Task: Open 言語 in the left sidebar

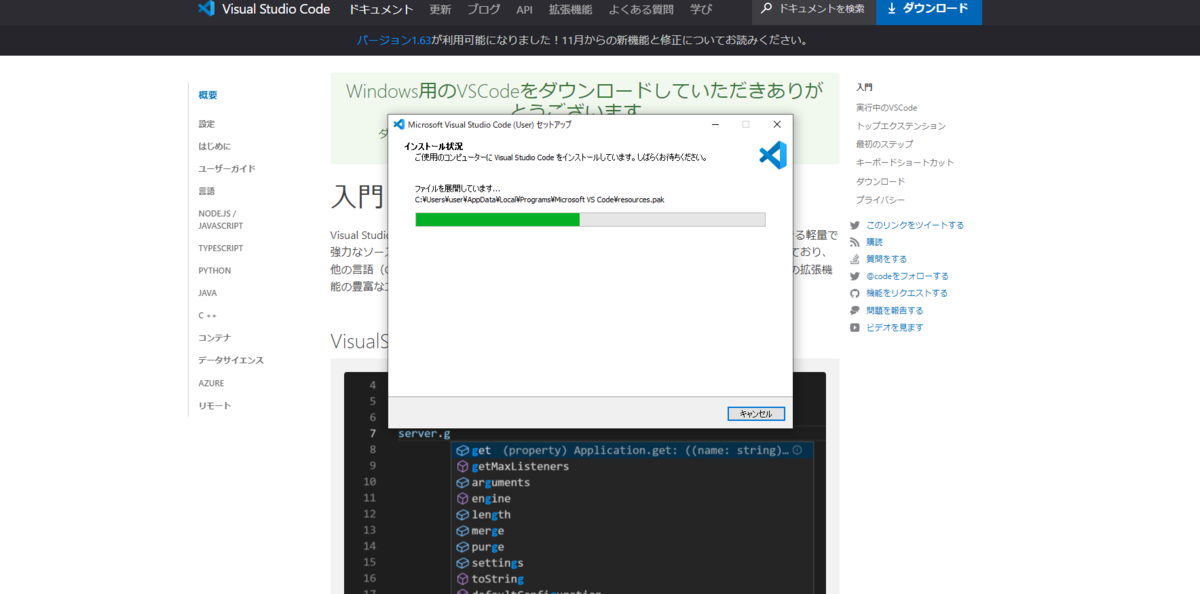Action: click(207, 191)
